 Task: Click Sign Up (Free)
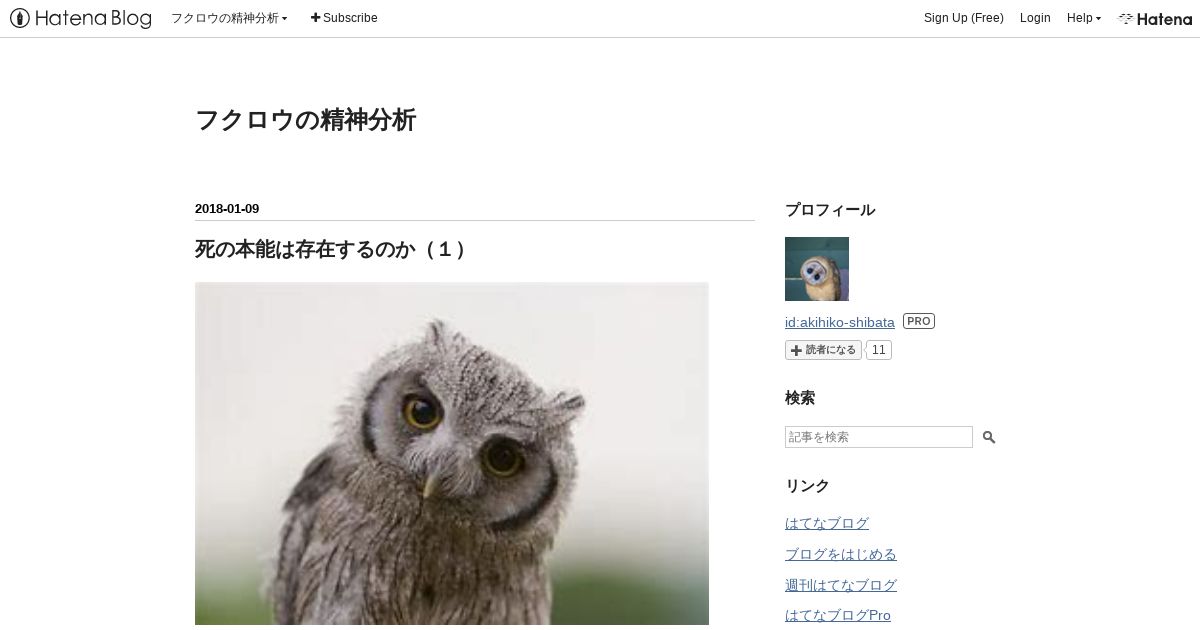pos(964,18)
